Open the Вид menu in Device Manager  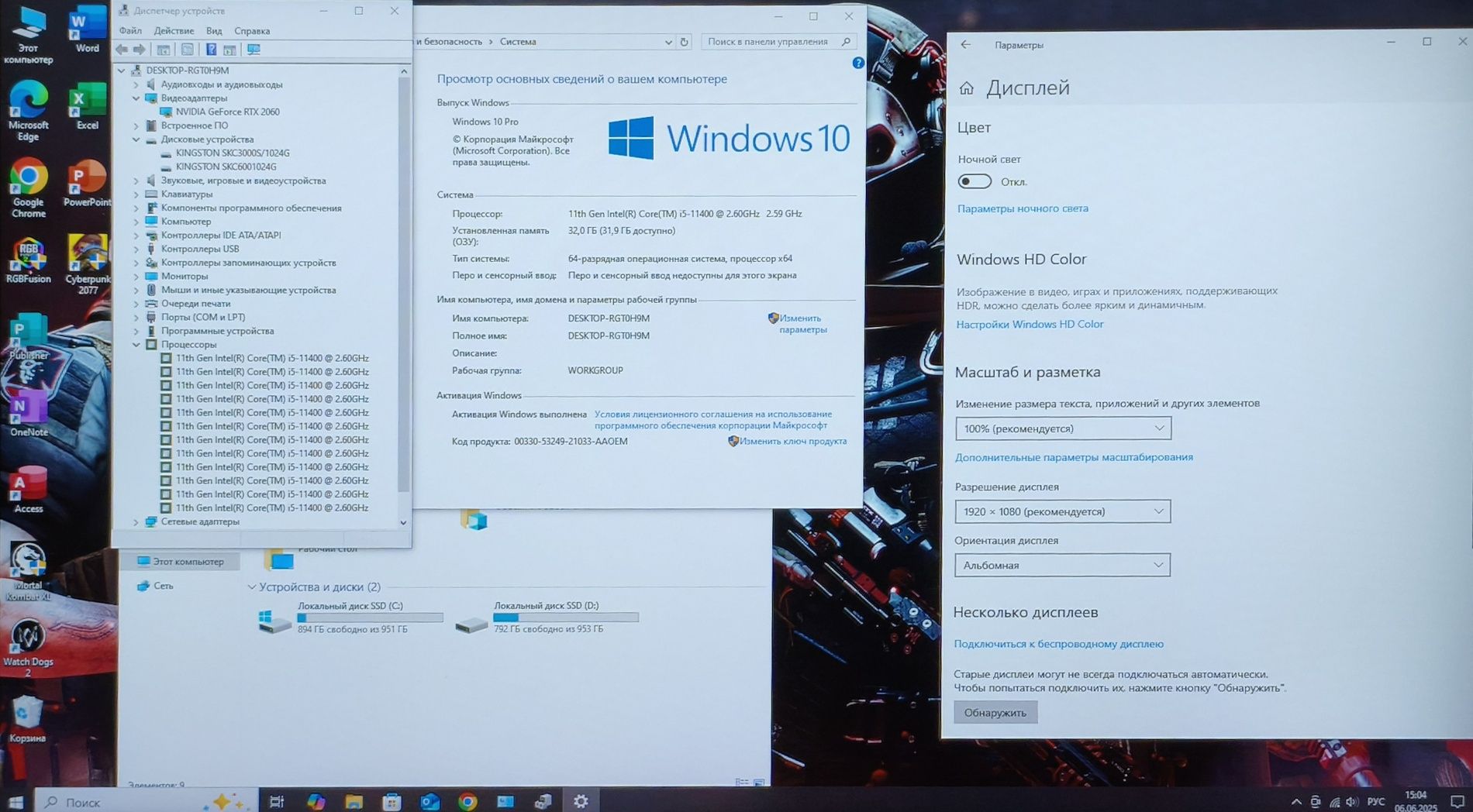point(214,31)
